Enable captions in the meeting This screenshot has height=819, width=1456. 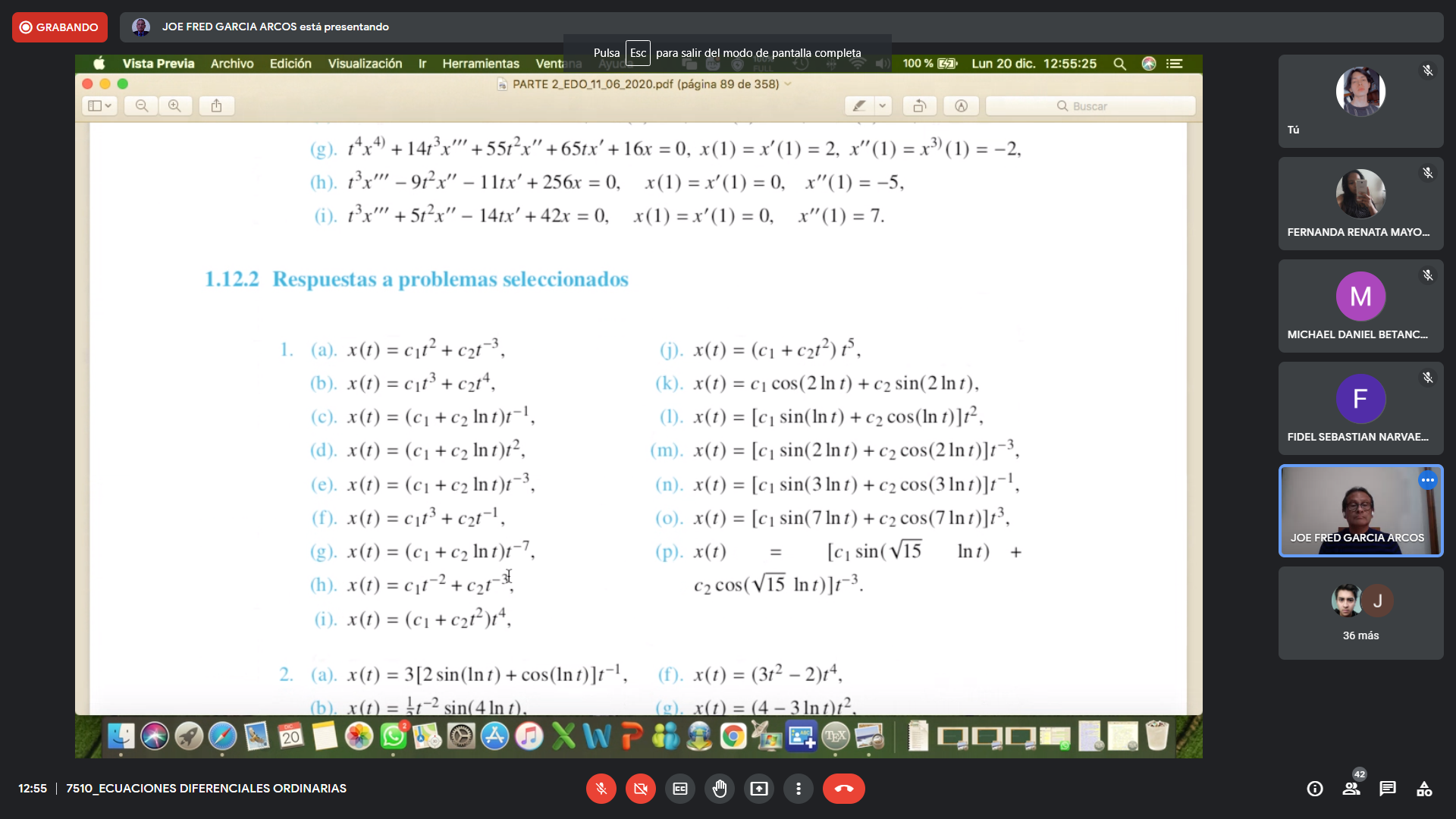pos(679,789)
